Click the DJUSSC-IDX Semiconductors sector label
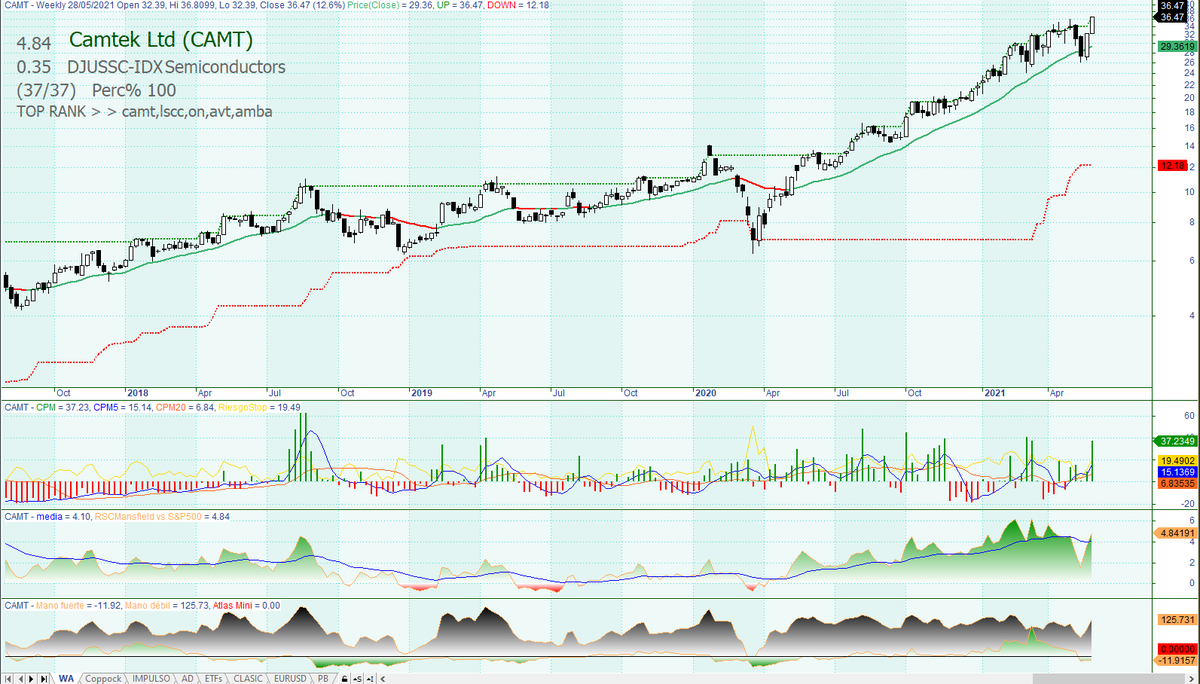This screenshot has width=1200, height=684. pos(176,67)
